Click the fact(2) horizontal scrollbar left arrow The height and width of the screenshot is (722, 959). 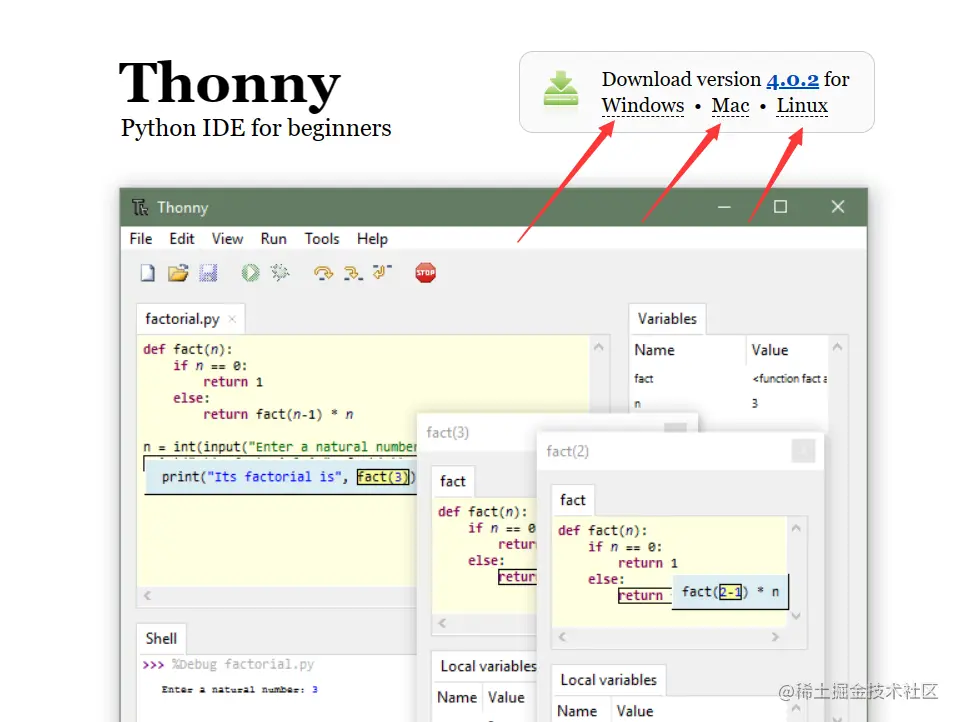click(563, 637)
